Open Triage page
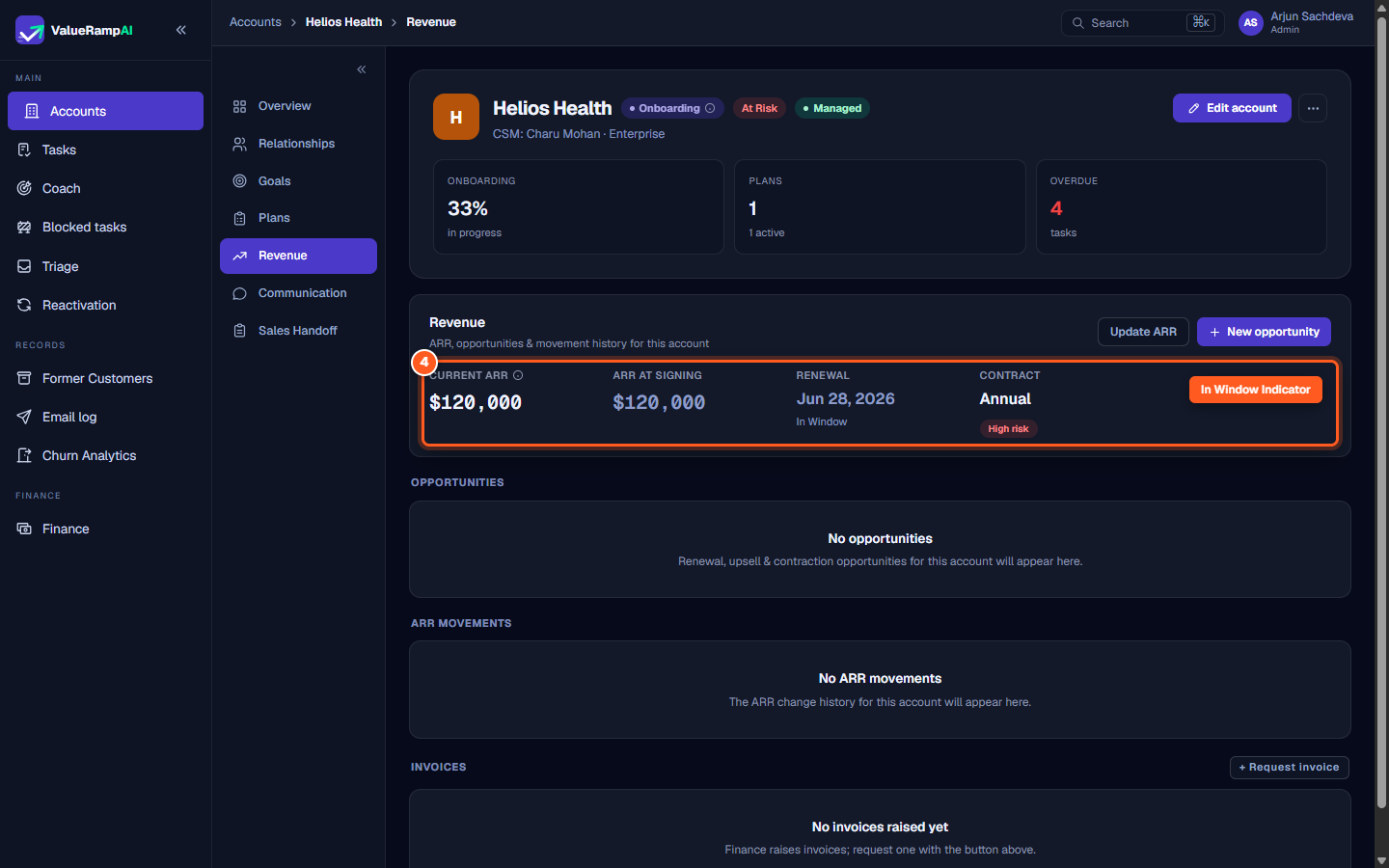The image size is (1389, 868). 105,266
